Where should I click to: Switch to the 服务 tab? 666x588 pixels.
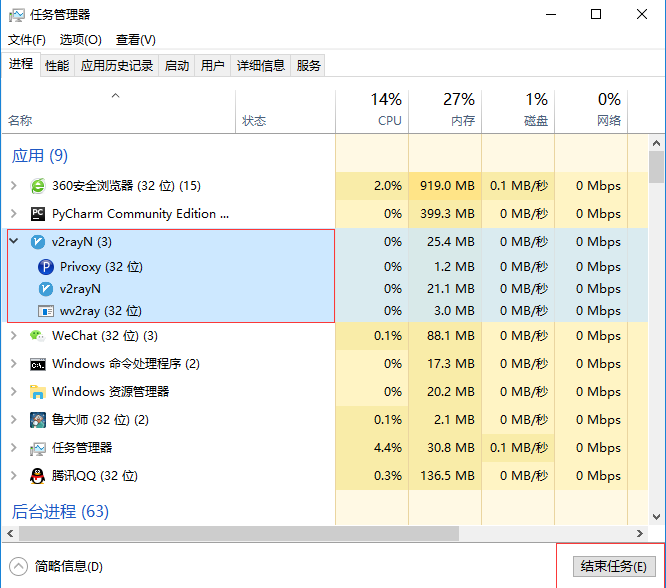[x=308, y=66]
